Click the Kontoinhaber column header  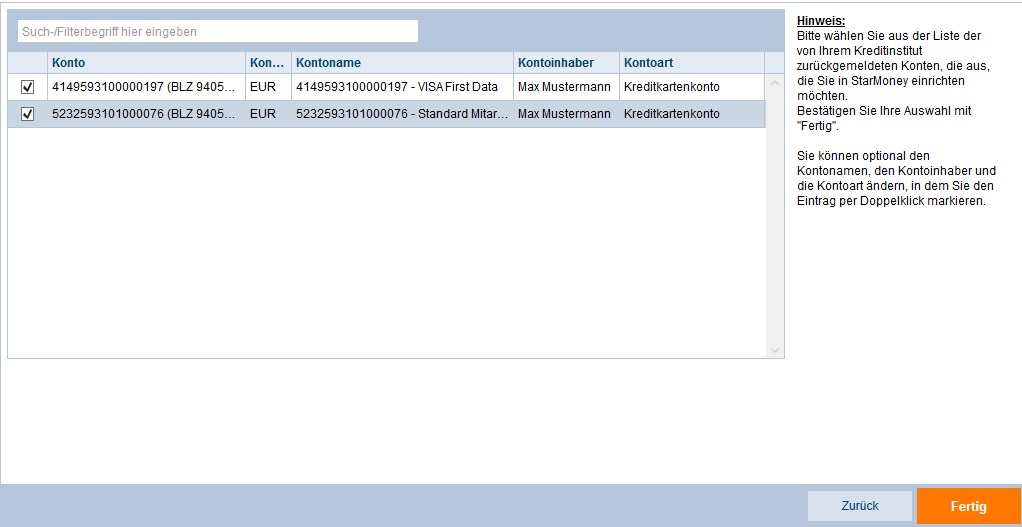click(566, 63)
